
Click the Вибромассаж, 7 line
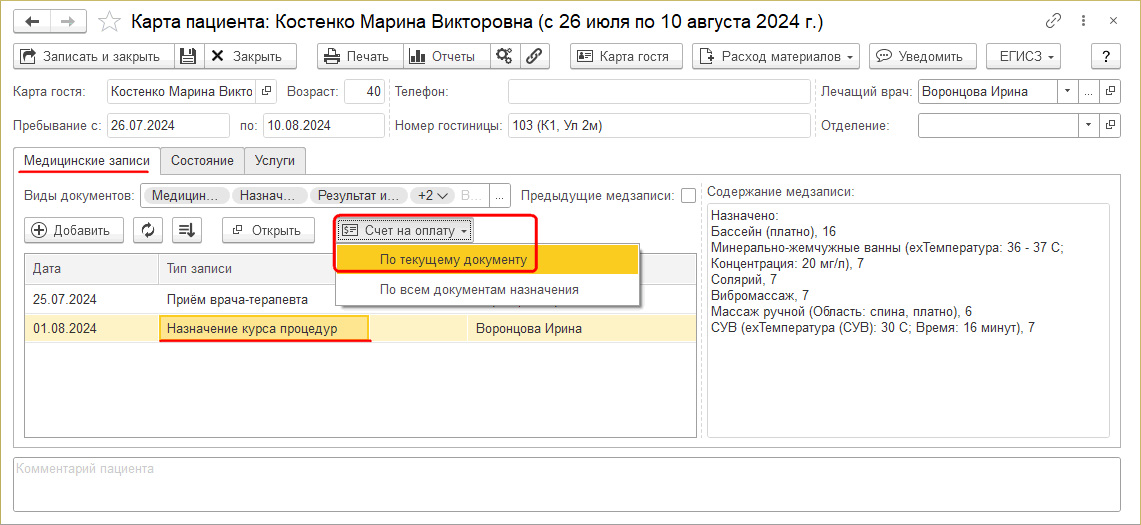tap(760, 296)
